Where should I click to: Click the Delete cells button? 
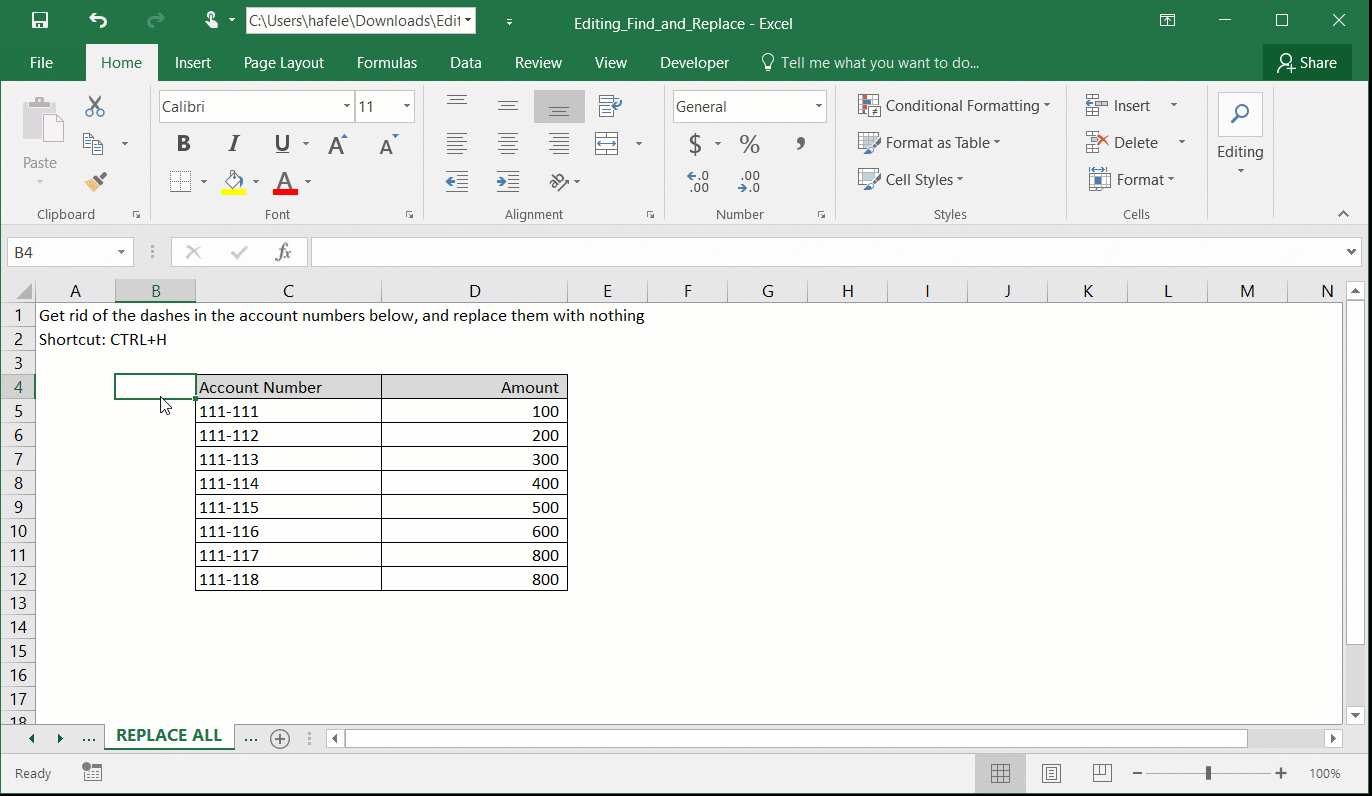point(1122,143)
